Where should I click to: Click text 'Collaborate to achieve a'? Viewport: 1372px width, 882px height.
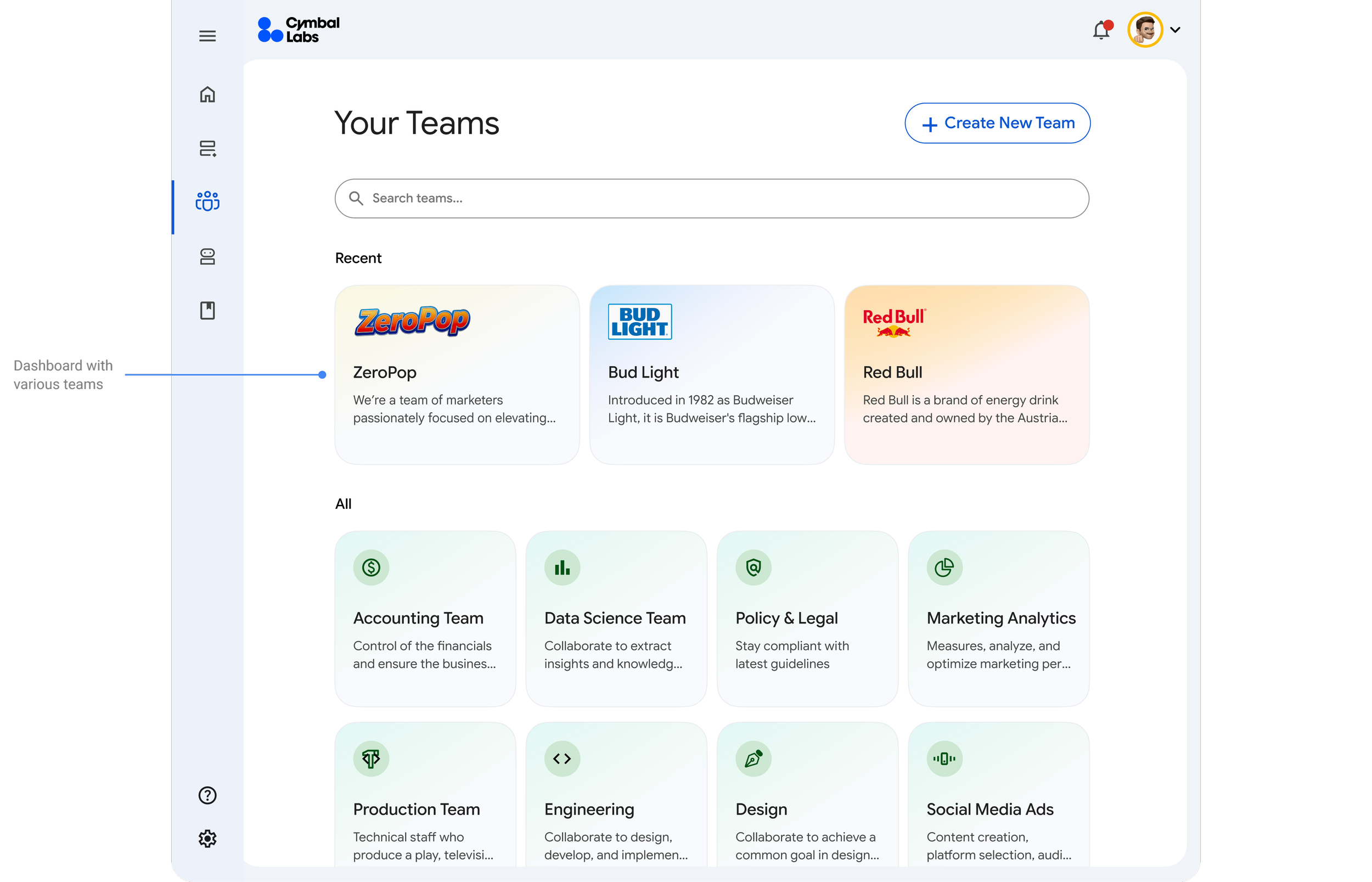[x=806, y=837]
